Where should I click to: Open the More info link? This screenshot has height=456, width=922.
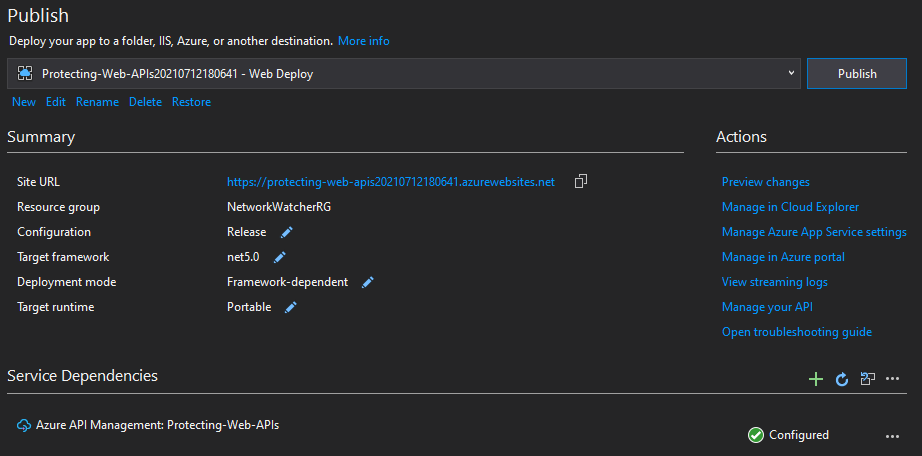(363, 41)
